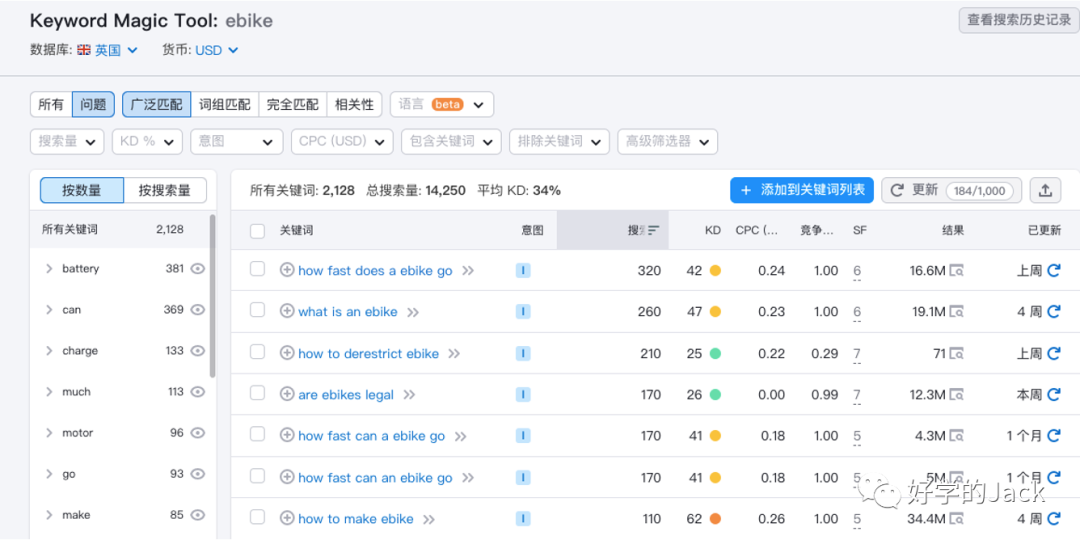Viewport: 1080px width, 540px height.
Task: Add 'how fast can a ebike go' via plus icon
Action: coord(287,435)
